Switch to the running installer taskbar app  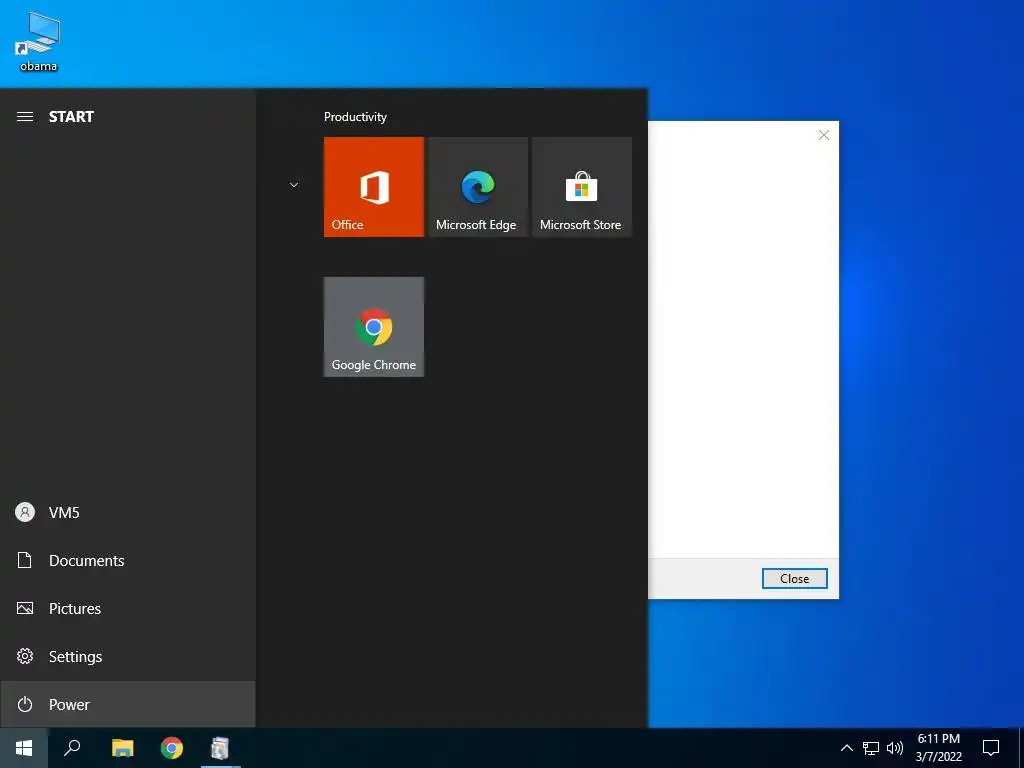click(x=221, y=748)
